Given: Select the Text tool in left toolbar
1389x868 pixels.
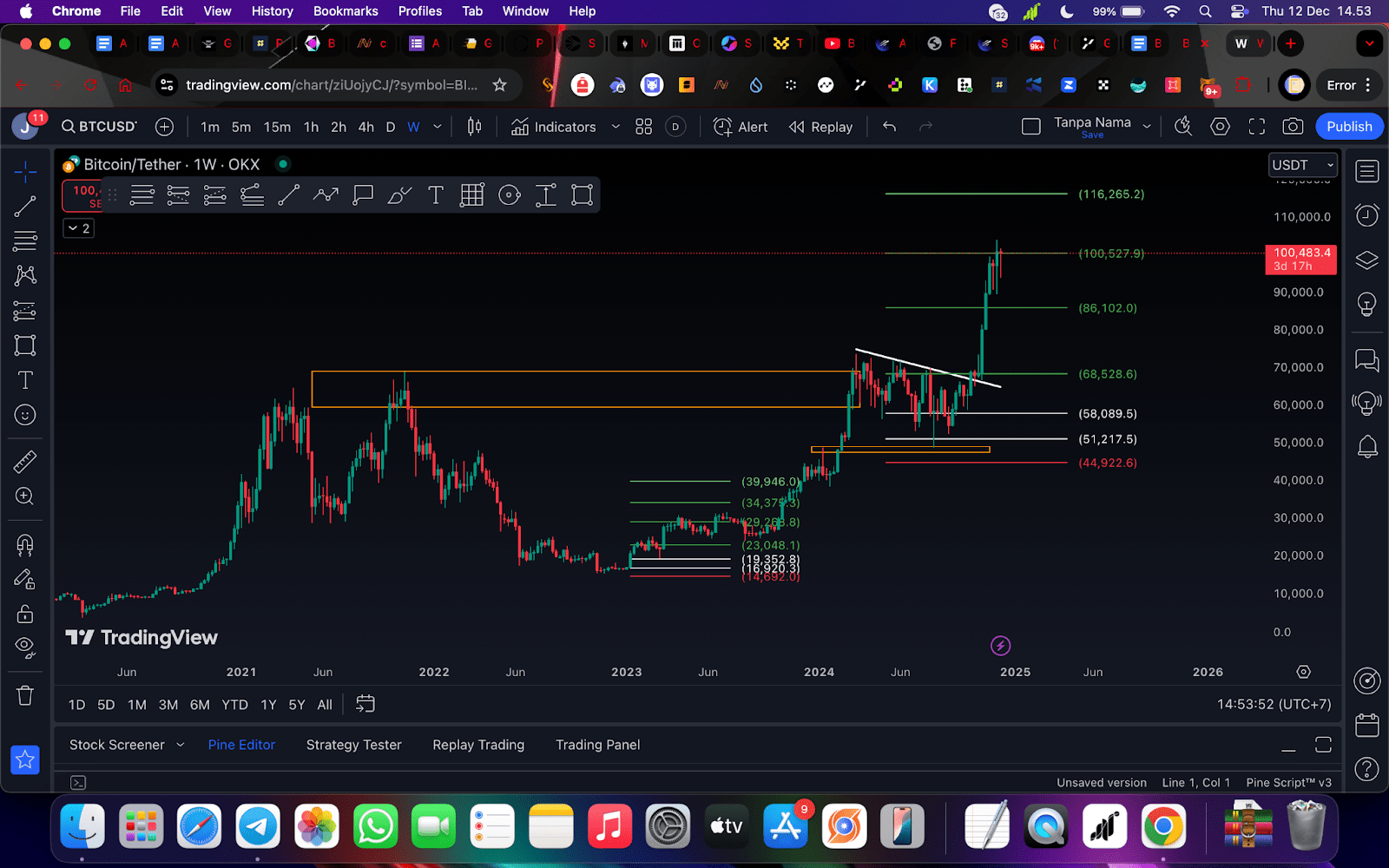Looking at the screenshot, I should [25, 380].
